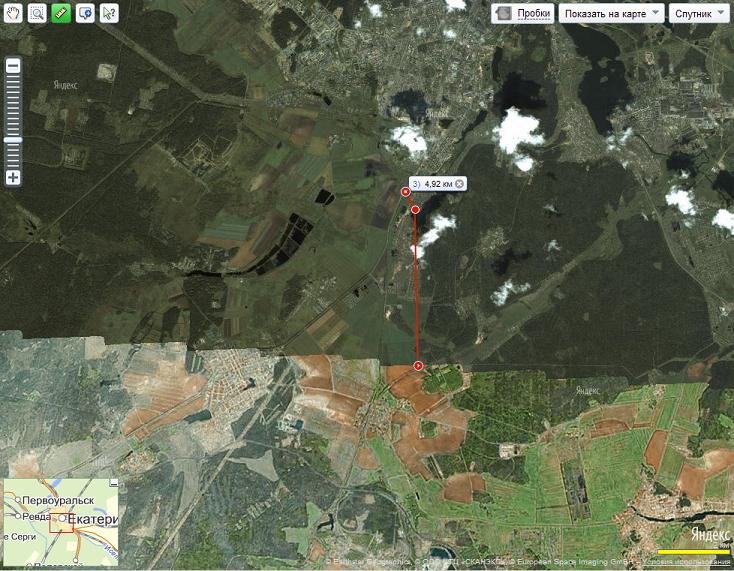This screenshot has height=571, width=734.
Task: Click the 'what's here' info cursor tool
Action: 109,13
